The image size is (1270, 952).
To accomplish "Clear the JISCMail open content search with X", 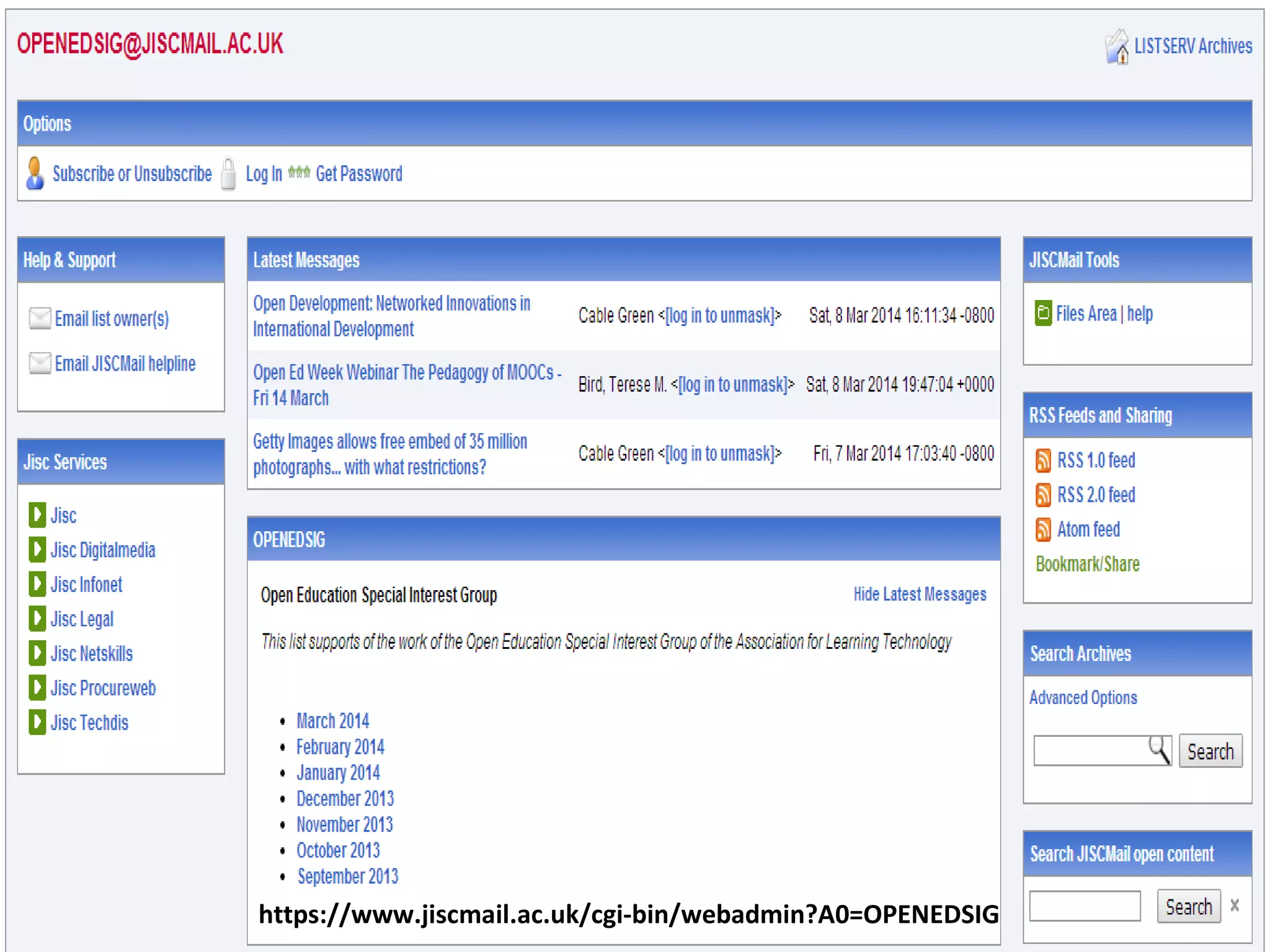I will [1235, 906].
